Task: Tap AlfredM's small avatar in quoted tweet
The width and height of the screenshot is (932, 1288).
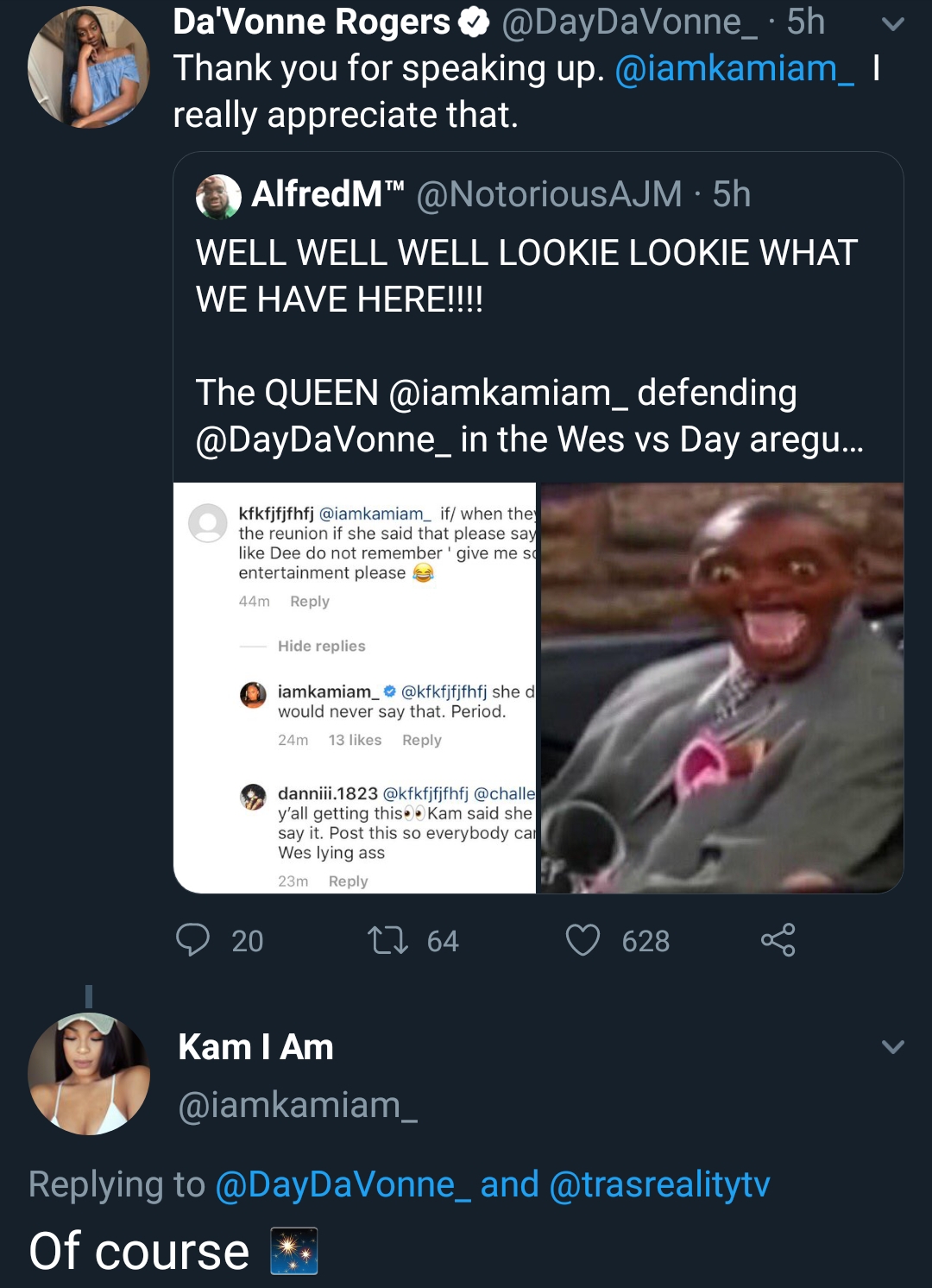Action: [x=218, y=196]
